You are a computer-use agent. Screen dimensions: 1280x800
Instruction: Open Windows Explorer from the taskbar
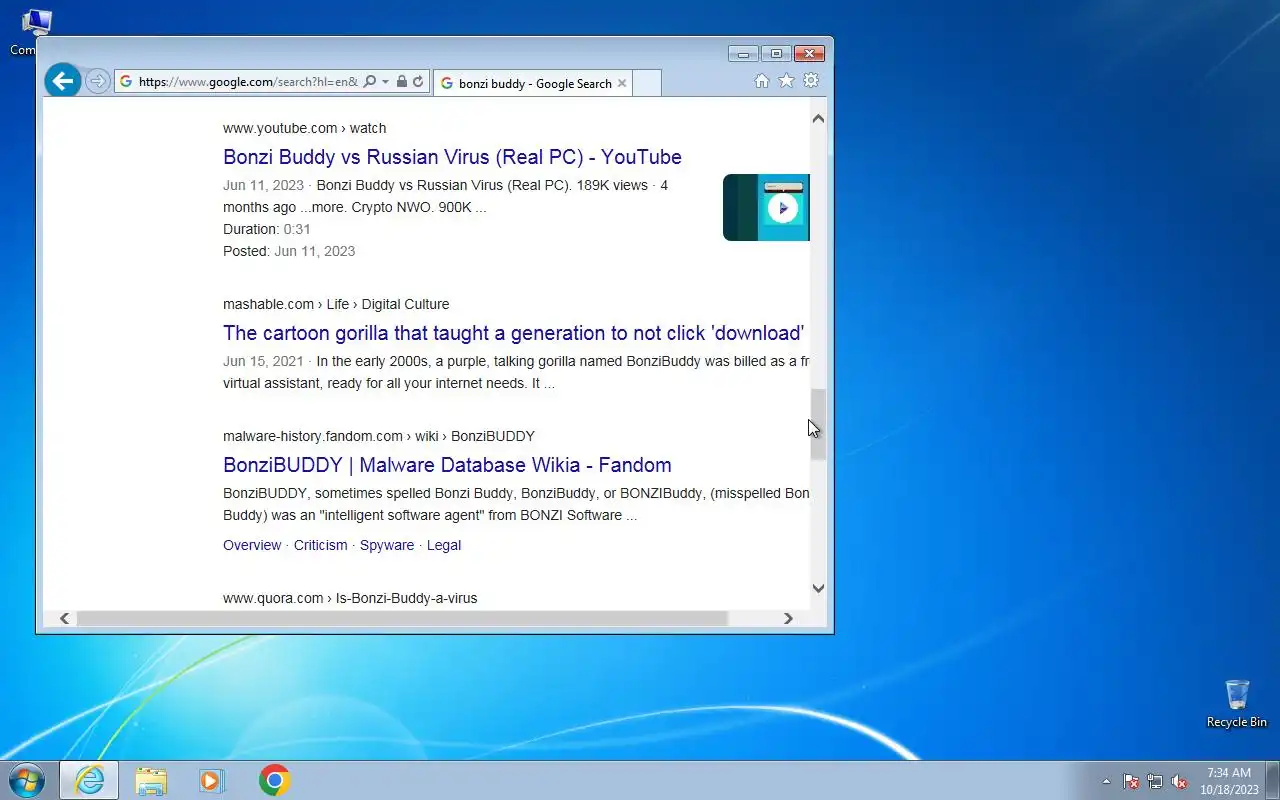(151, 780)
